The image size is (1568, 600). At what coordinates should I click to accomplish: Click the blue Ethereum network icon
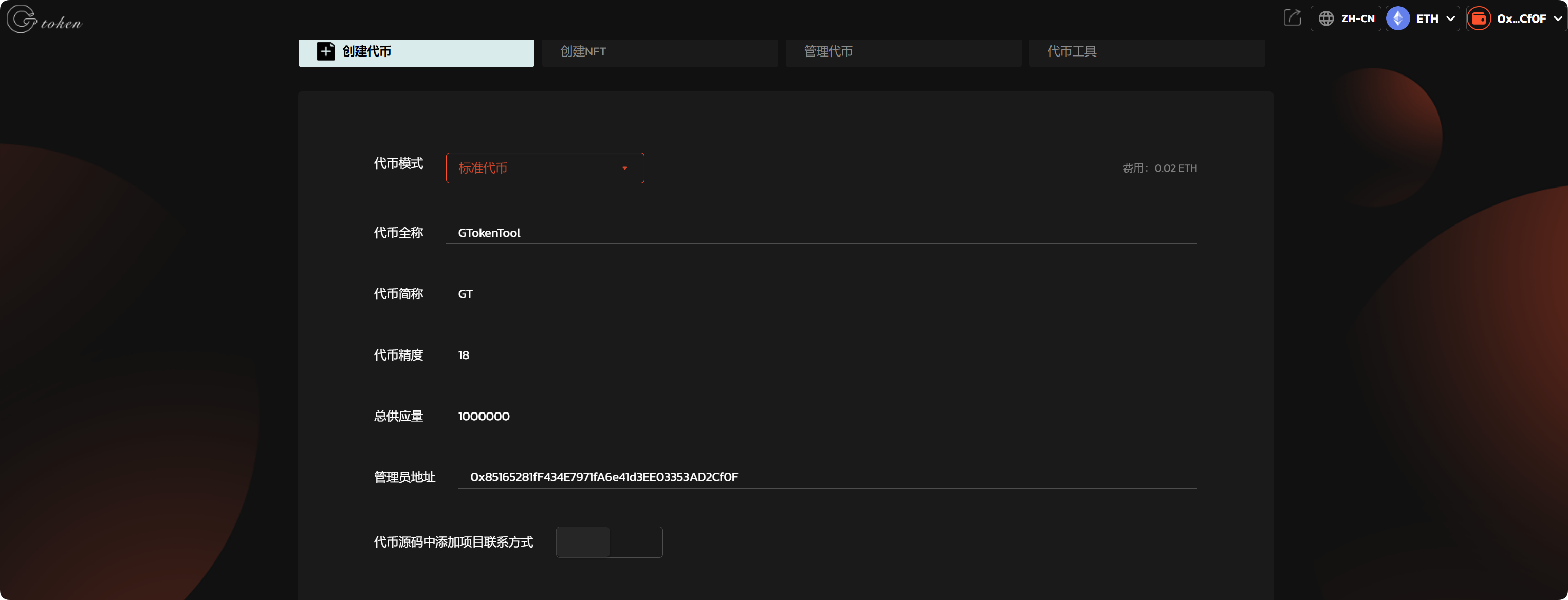point(1397,19)
